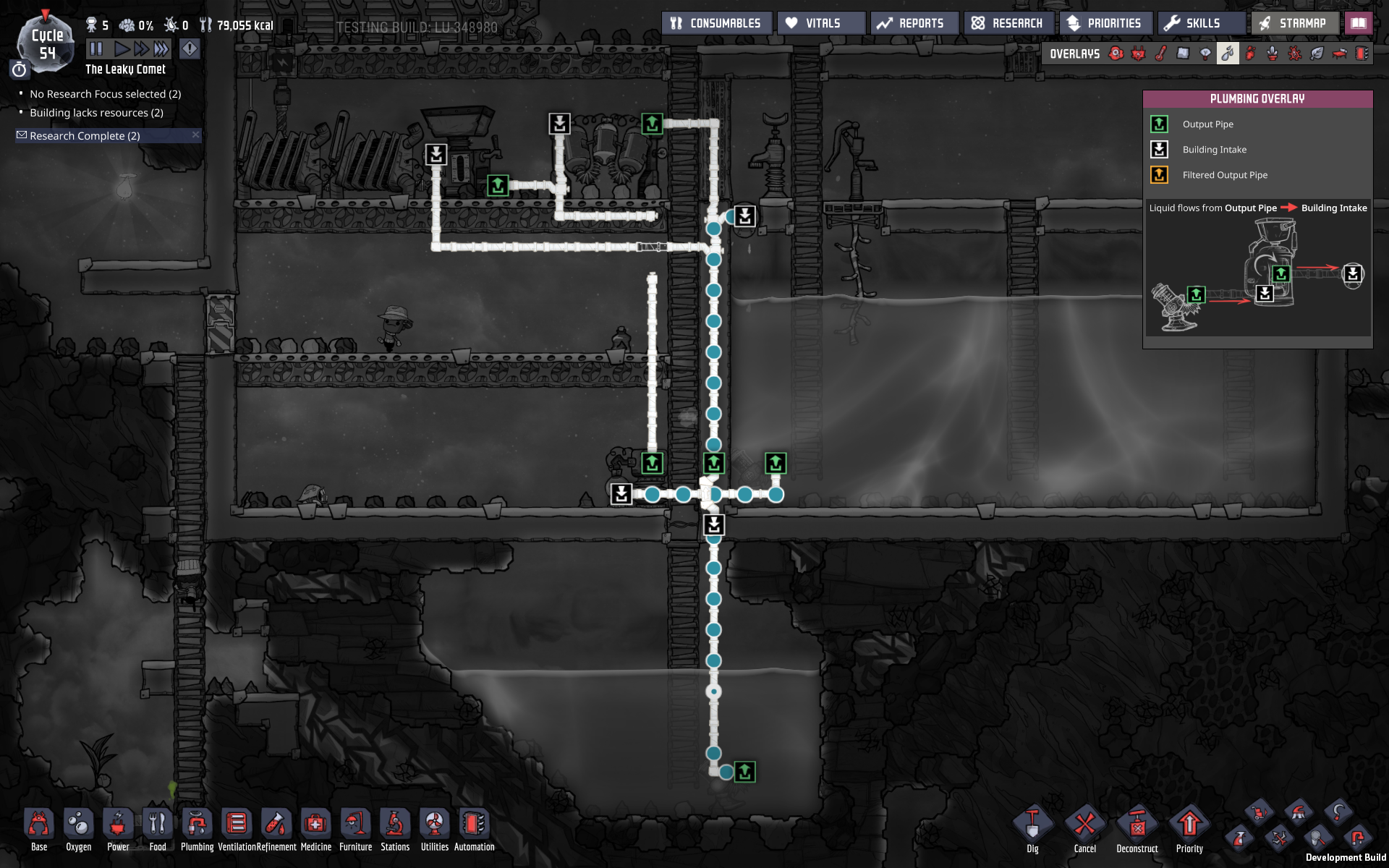Enable the Light overlay
The width and height of the screenshot is (1389, 868).
pyautogui.click(x=1205, y=54)
